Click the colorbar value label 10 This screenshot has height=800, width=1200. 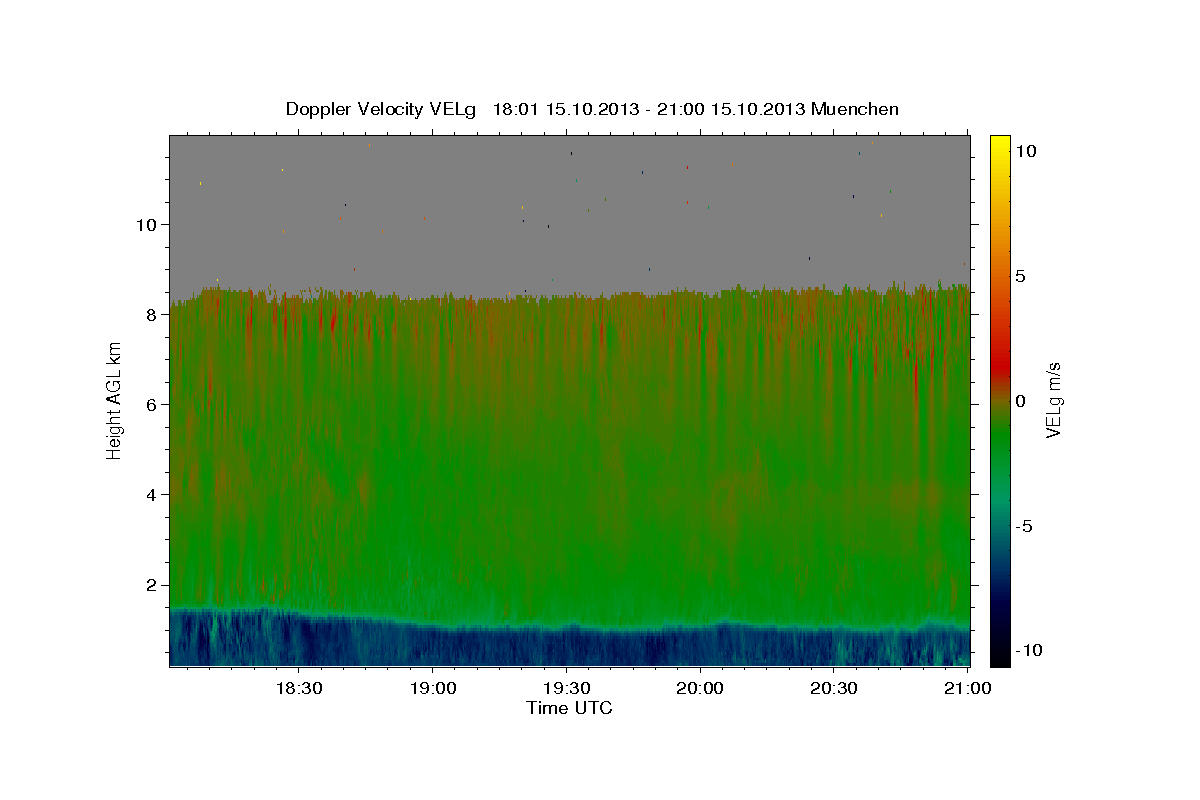pos(1025,151)
